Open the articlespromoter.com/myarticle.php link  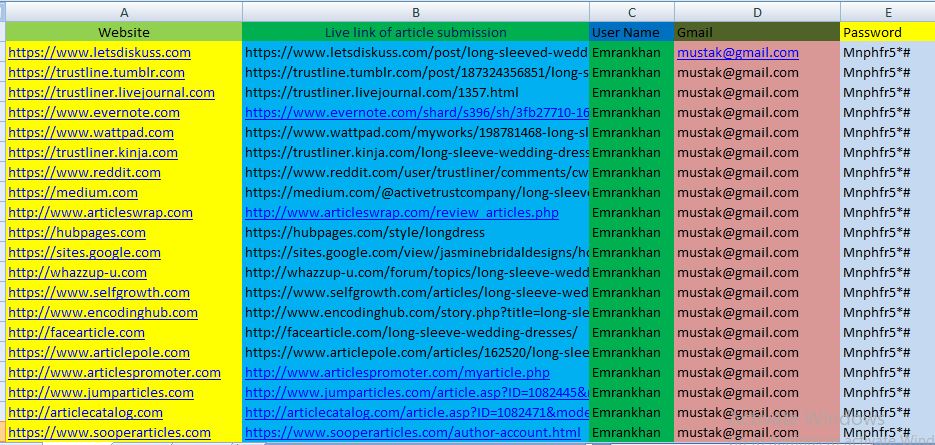click(397, 373)
